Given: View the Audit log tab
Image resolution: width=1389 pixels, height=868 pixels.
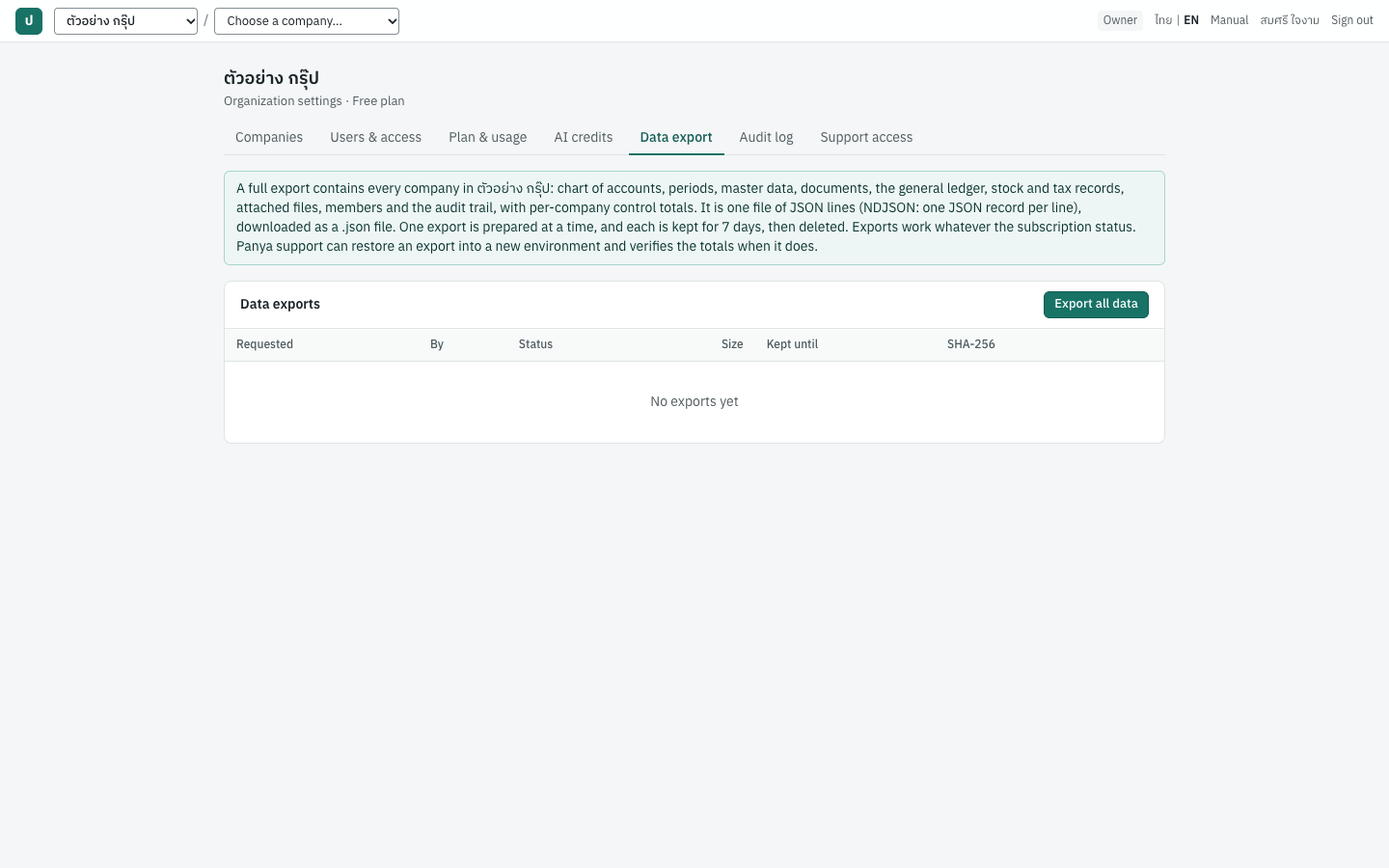Looking at the screenshot, I should (x=766, y=137).
